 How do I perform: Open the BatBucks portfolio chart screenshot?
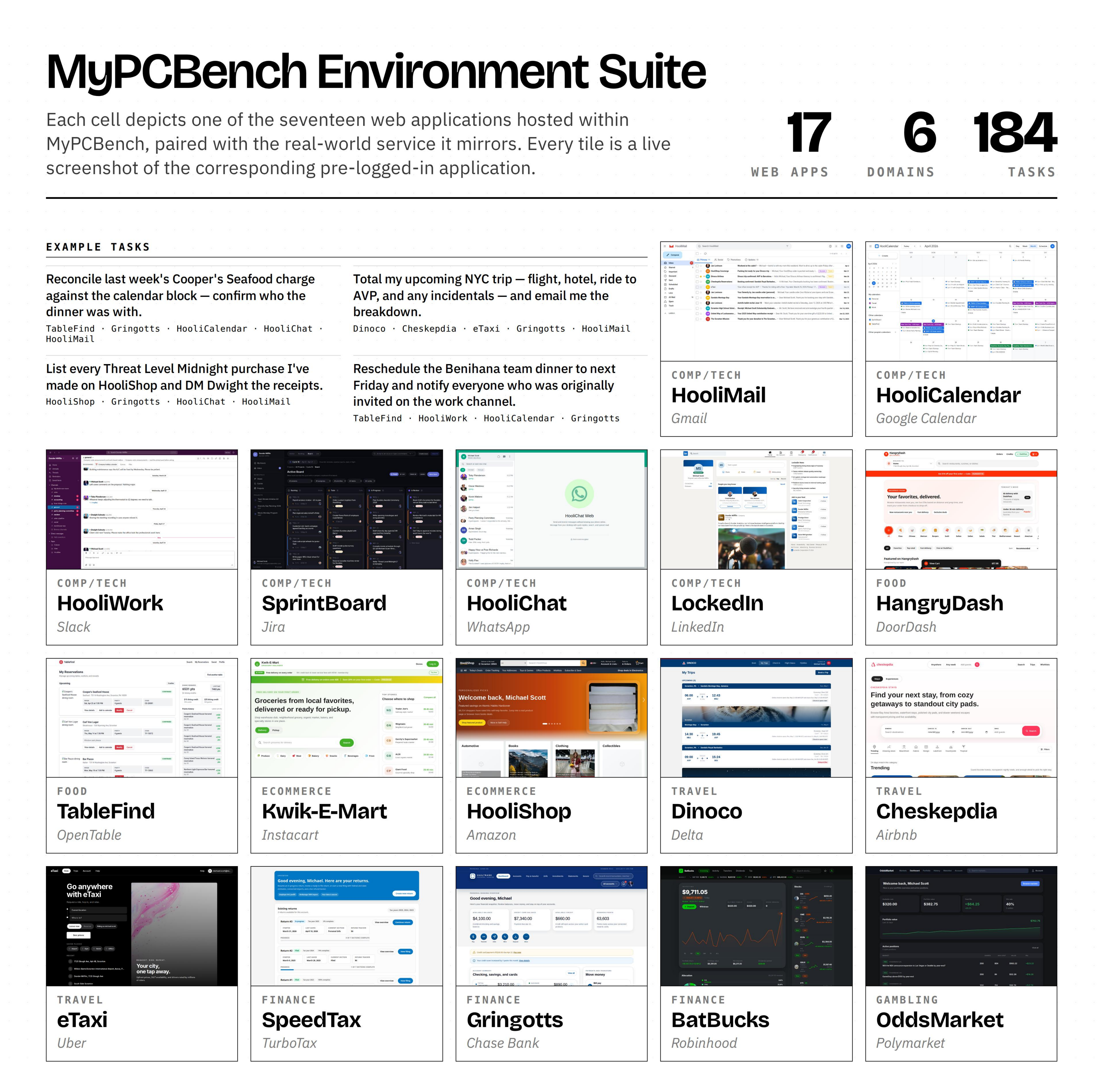pyautogui.click(x=756, y=926)
